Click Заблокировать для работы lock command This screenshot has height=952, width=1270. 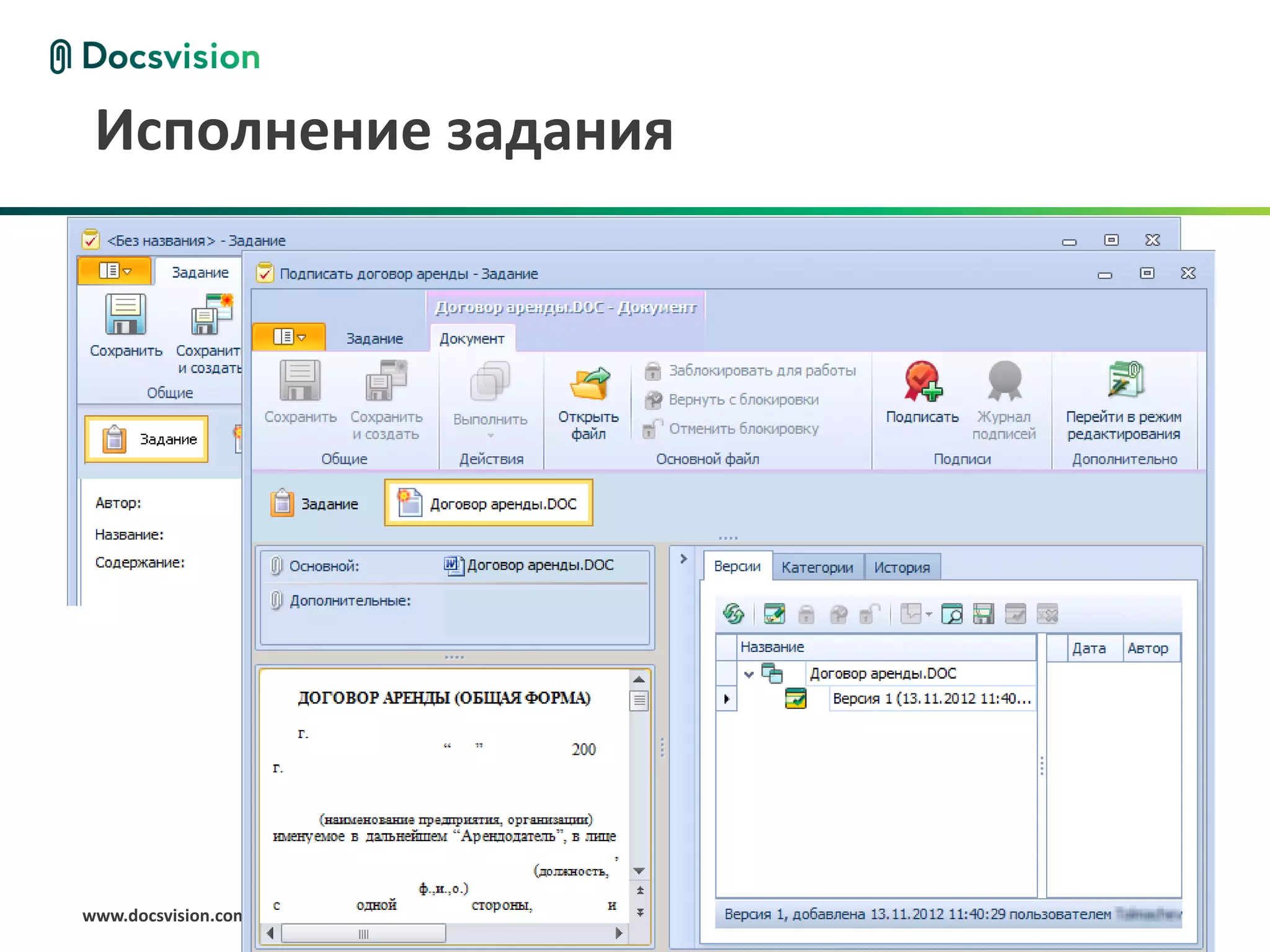pyautogui.click(x=750, y=371)
